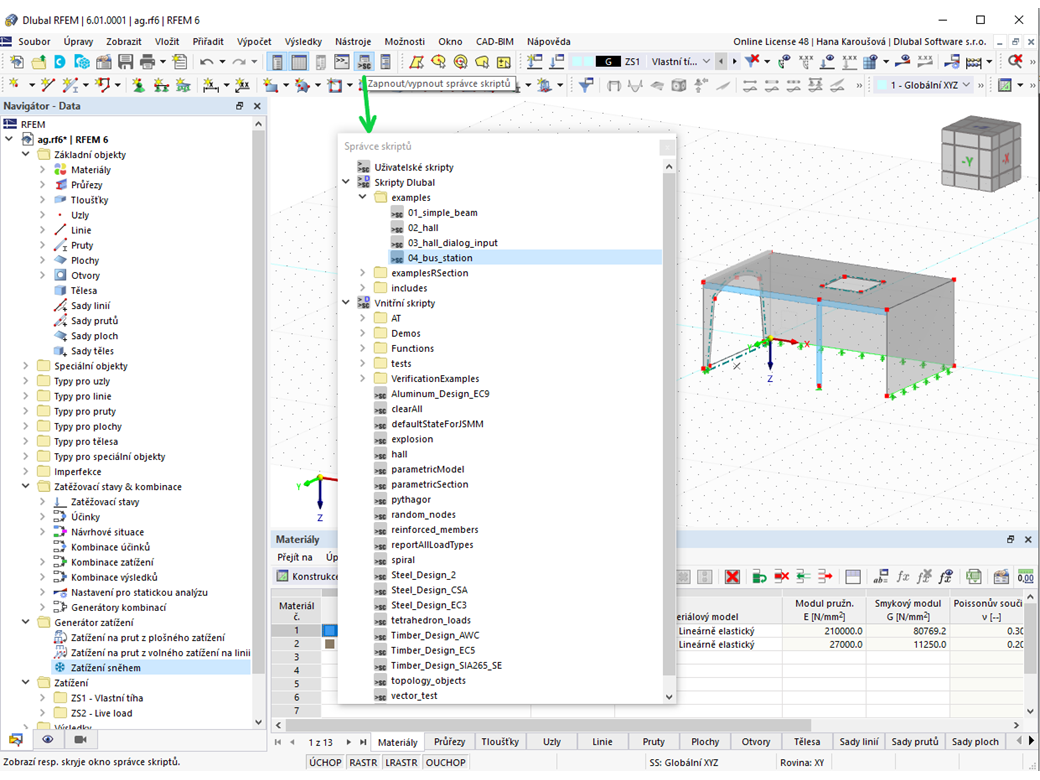Toggle the ÚCHOP snap option

(325, 763)
